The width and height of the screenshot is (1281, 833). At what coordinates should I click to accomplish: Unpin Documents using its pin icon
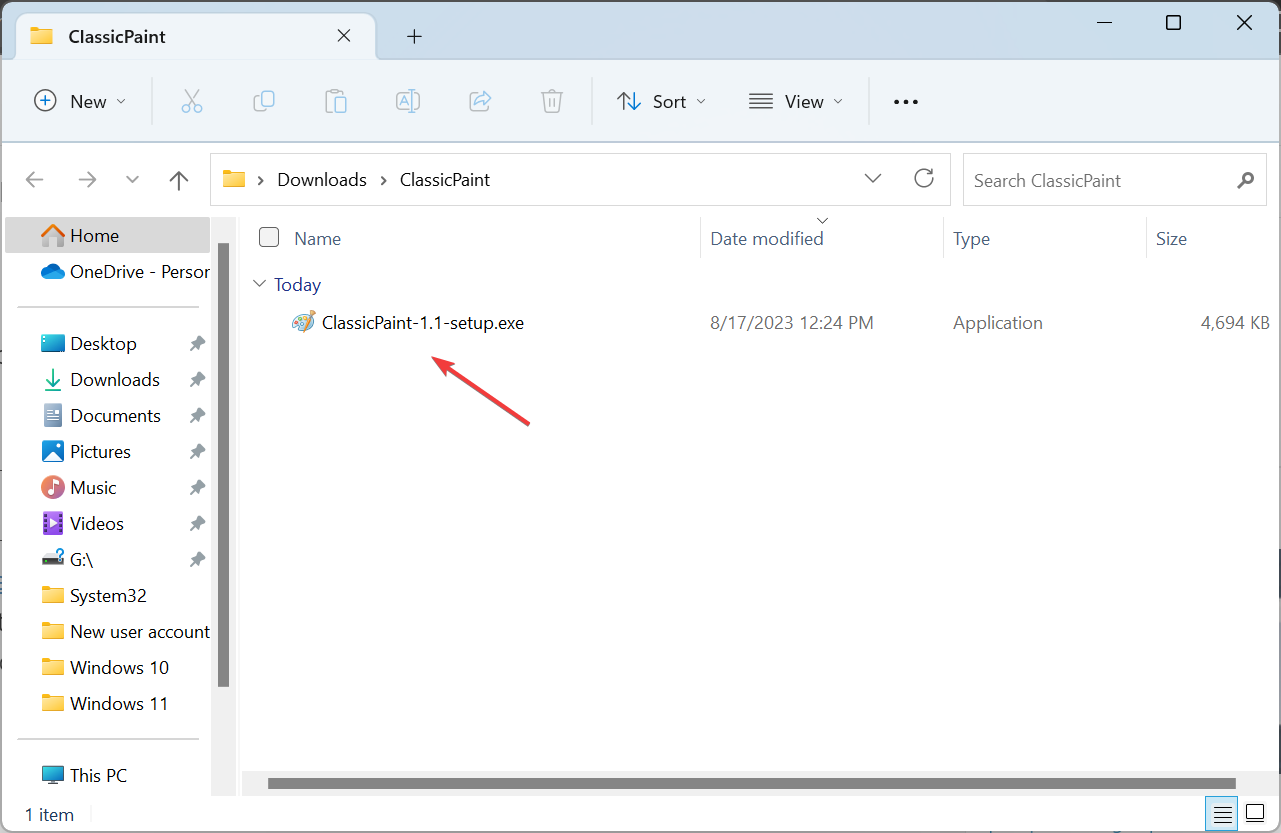point(197,415)
